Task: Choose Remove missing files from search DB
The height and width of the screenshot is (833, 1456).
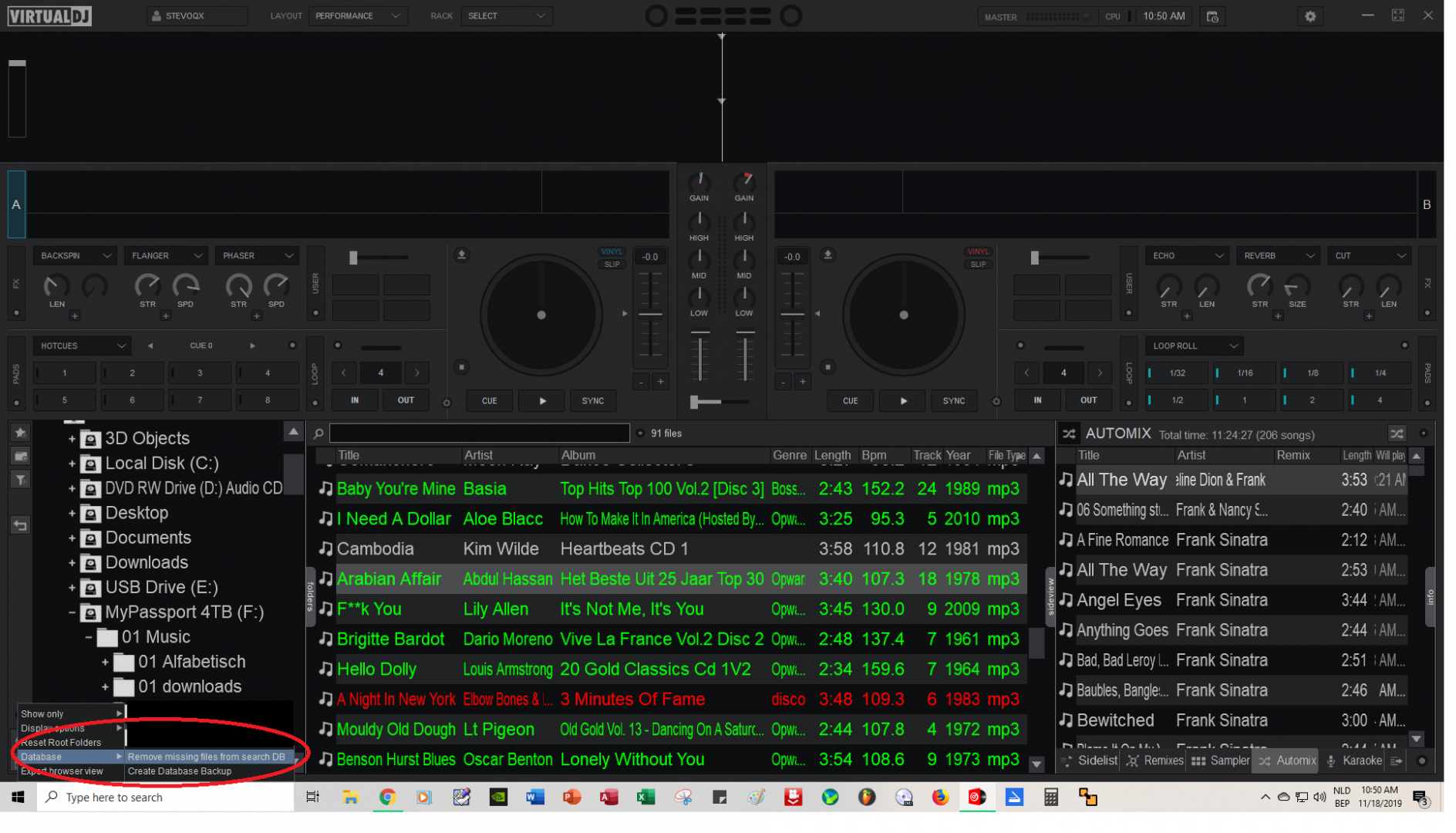Action: [206, 757]
